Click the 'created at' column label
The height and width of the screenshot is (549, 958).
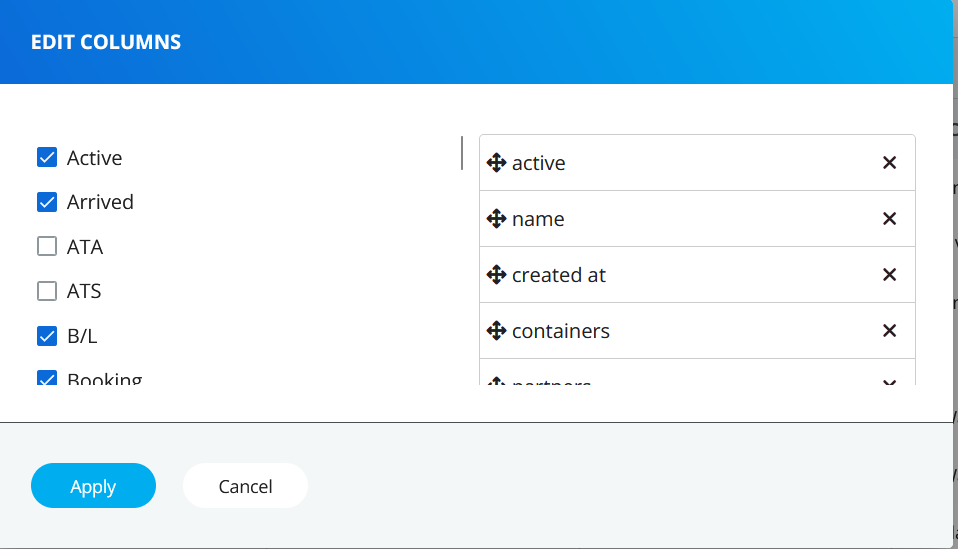(x=559, y=275)
